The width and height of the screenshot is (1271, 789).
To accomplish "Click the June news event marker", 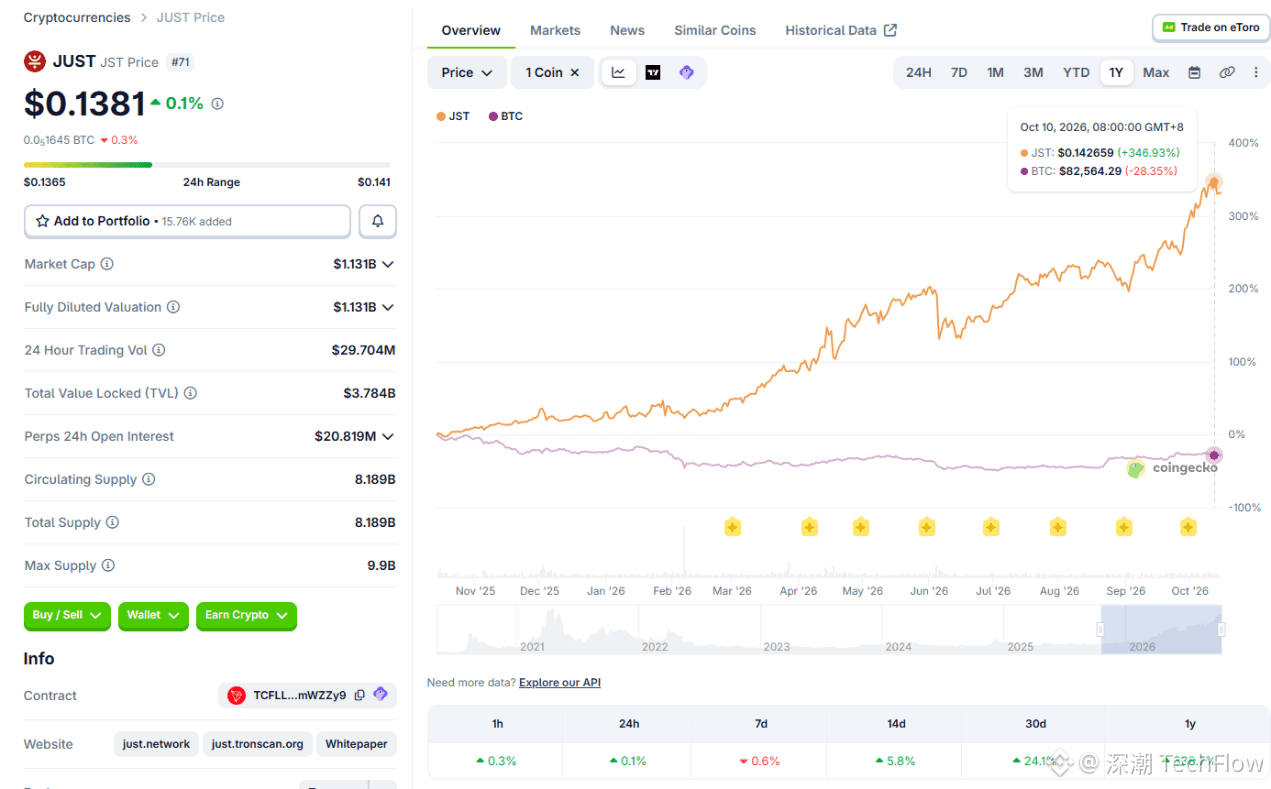I will (x=927, y=526).
